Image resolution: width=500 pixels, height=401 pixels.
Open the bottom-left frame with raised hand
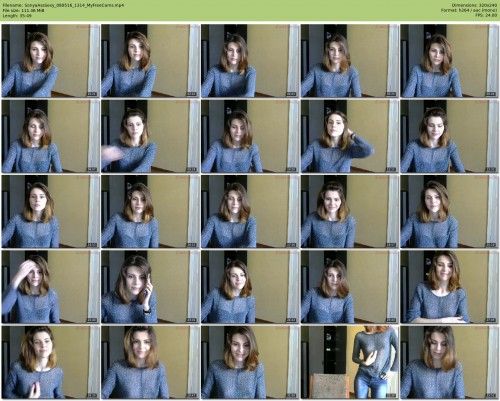pyautogui.click(x=51, y=362)
